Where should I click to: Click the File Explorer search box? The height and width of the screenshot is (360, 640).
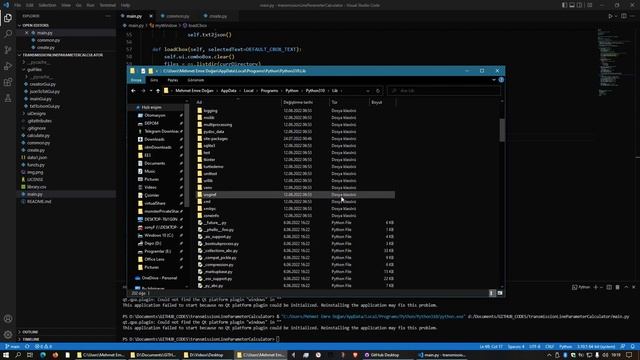click(444, 91)
